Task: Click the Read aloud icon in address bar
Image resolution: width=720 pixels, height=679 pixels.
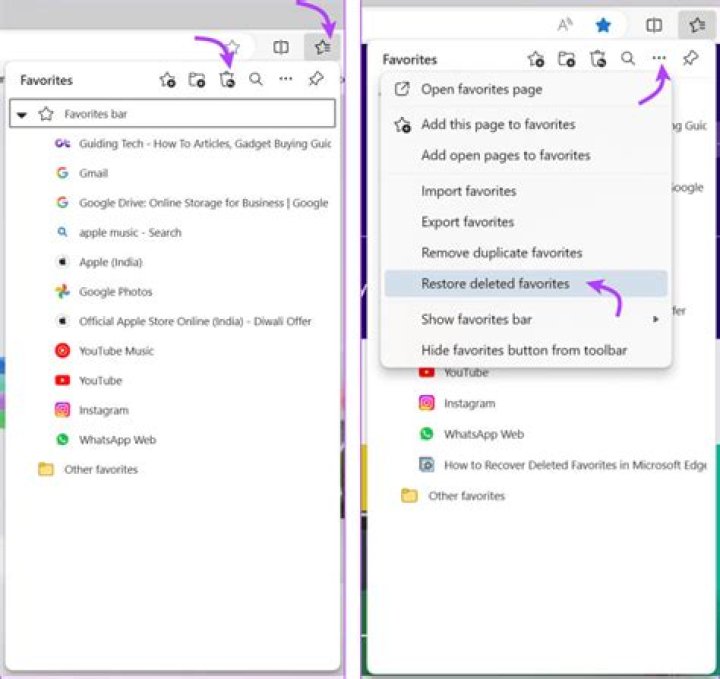Action: click(x=565, y=25)
